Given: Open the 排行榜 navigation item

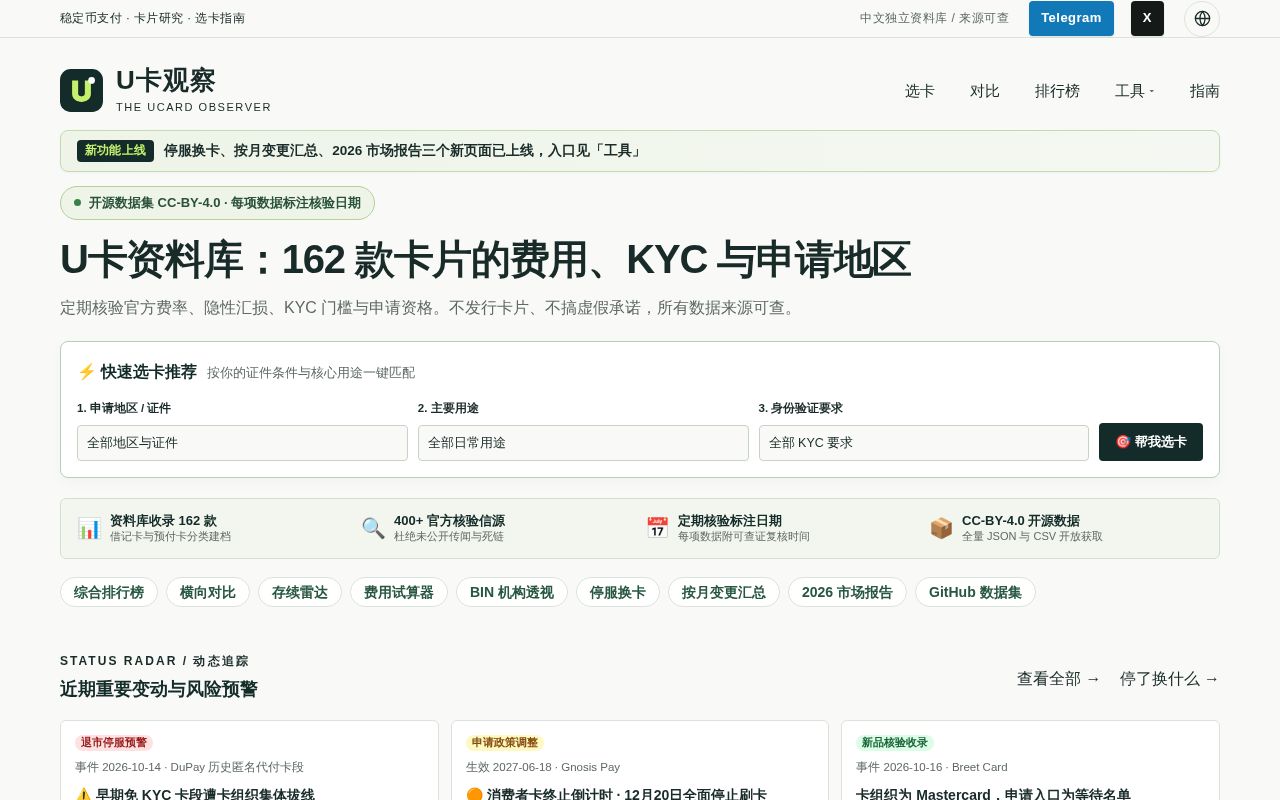Looking at the screenshot, I should click(1057, 91).
